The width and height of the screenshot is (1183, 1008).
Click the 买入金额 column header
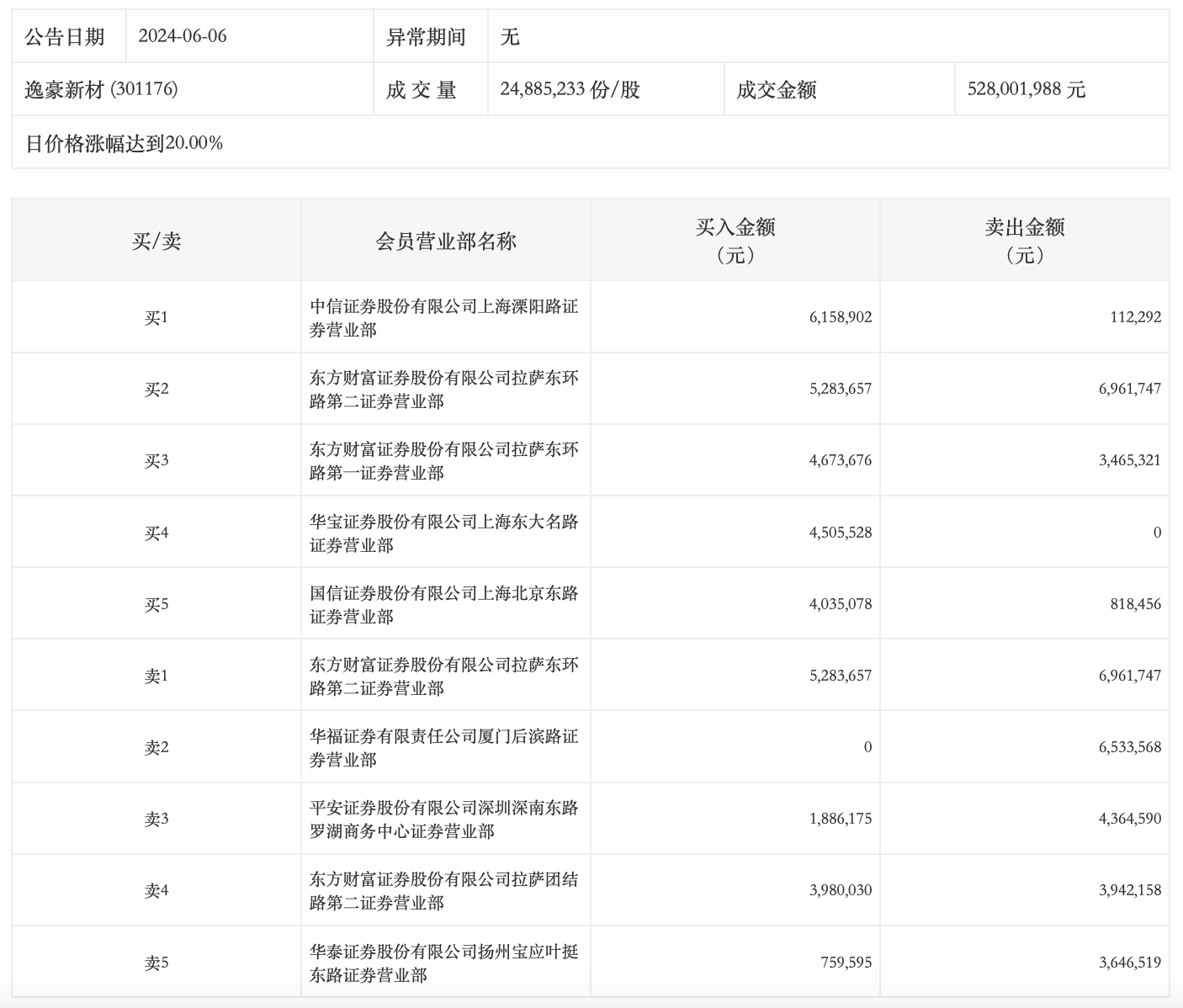(x=735, y=241)
